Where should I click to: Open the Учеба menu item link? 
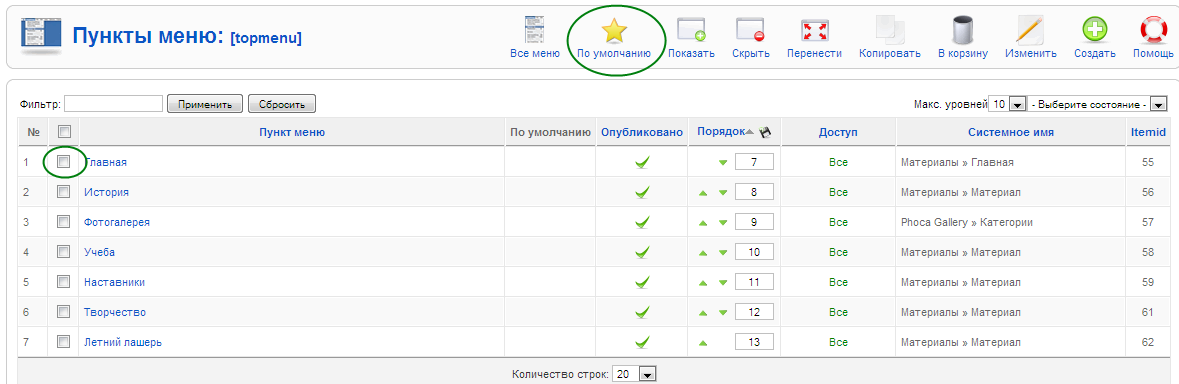(x=99, y=252)
